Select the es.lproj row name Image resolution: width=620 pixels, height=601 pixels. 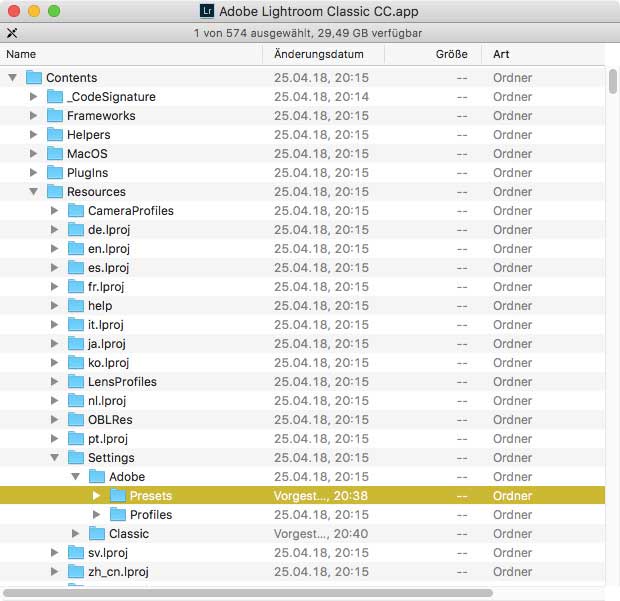(108, 268)
